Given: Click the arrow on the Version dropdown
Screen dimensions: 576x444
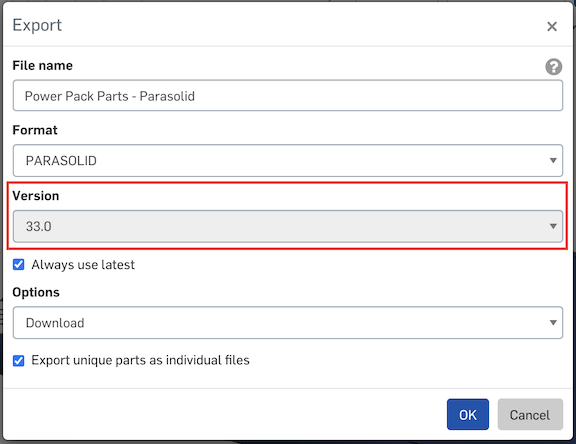Looking at the screenshot, I should [553, 226].
